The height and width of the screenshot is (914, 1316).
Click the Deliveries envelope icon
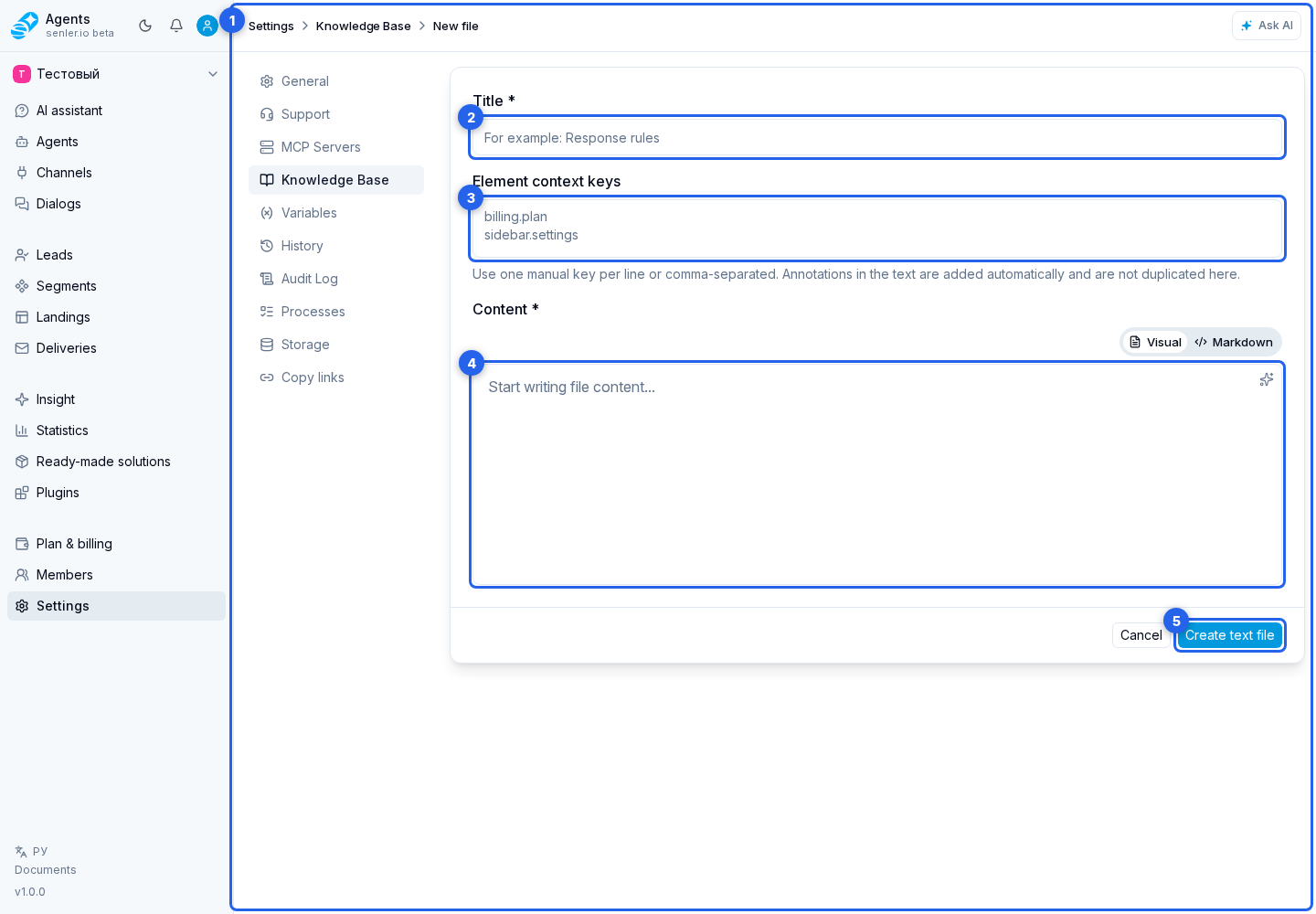pyautogui.click(x=22, y=348)
